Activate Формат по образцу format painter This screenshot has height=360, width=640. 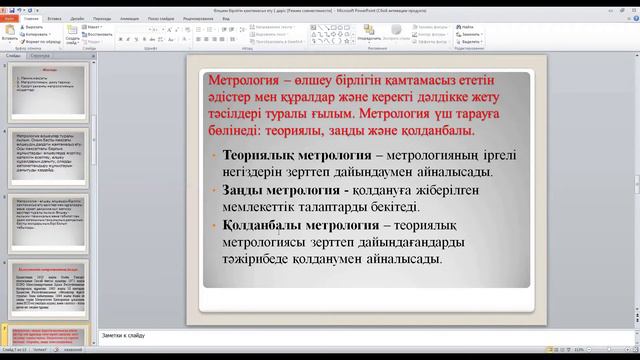coord(41,42)
